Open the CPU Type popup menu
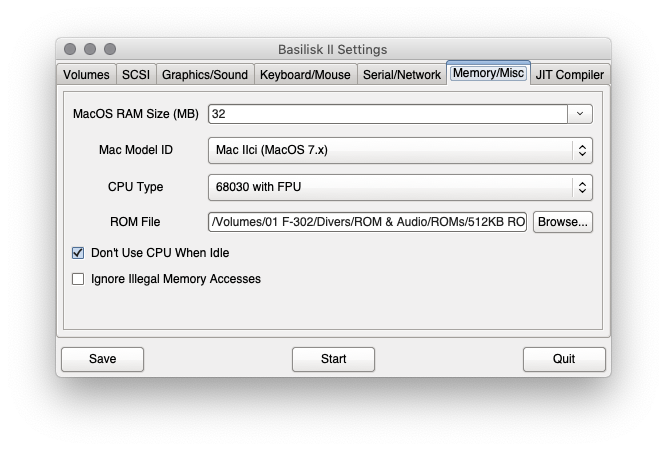 (x=400, y=187)
